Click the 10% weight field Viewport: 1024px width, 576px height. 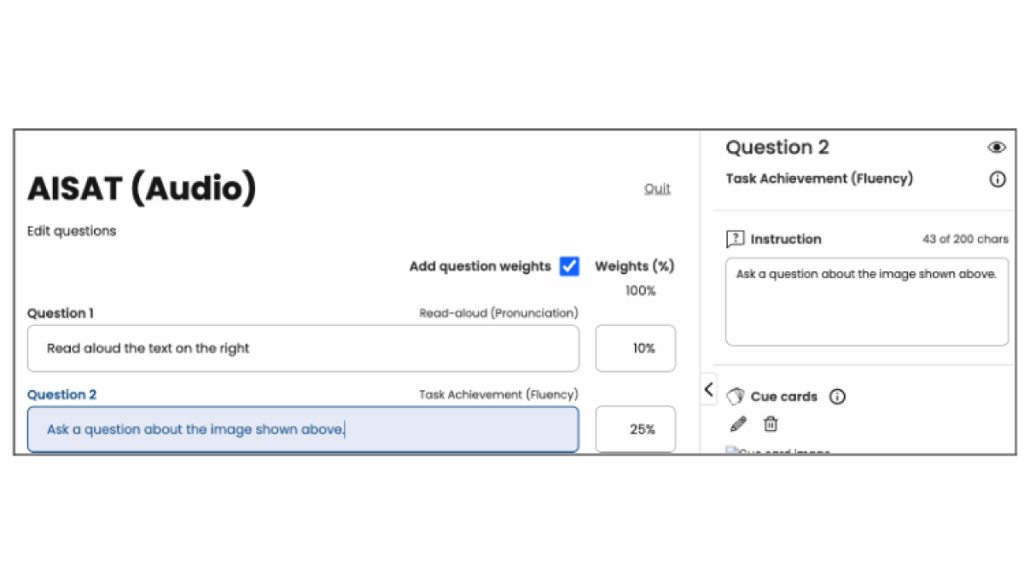[x=635, y=348]
